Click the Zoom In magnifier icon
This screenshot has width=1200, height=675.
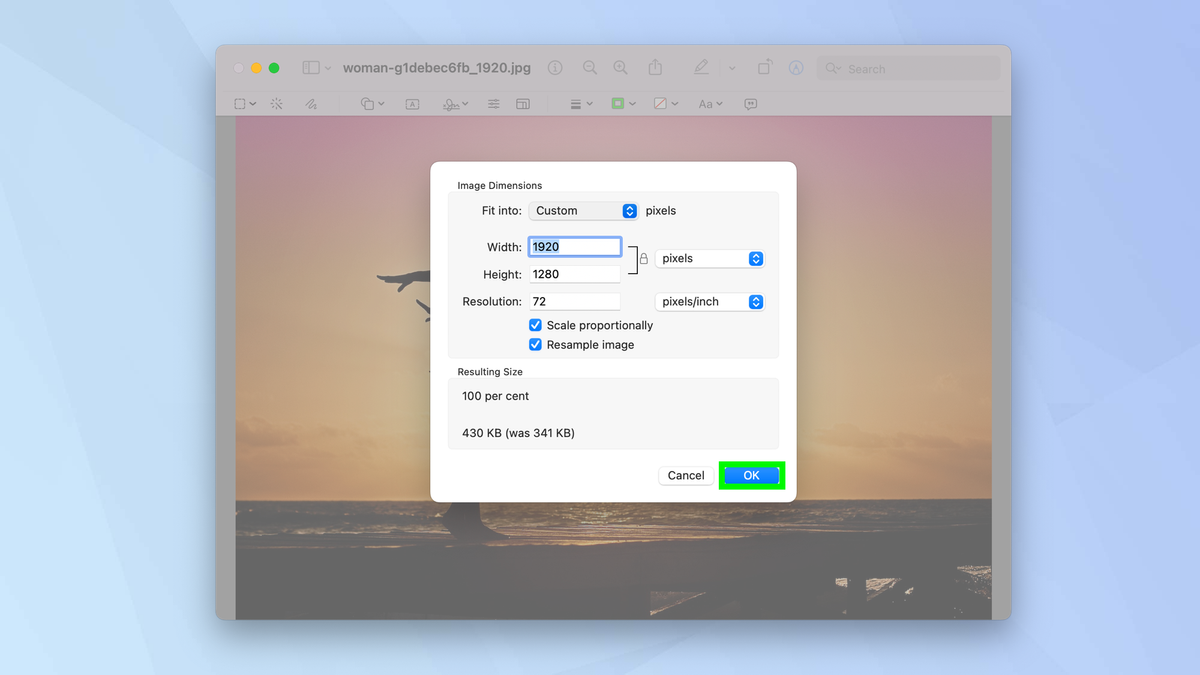[620, 67]
